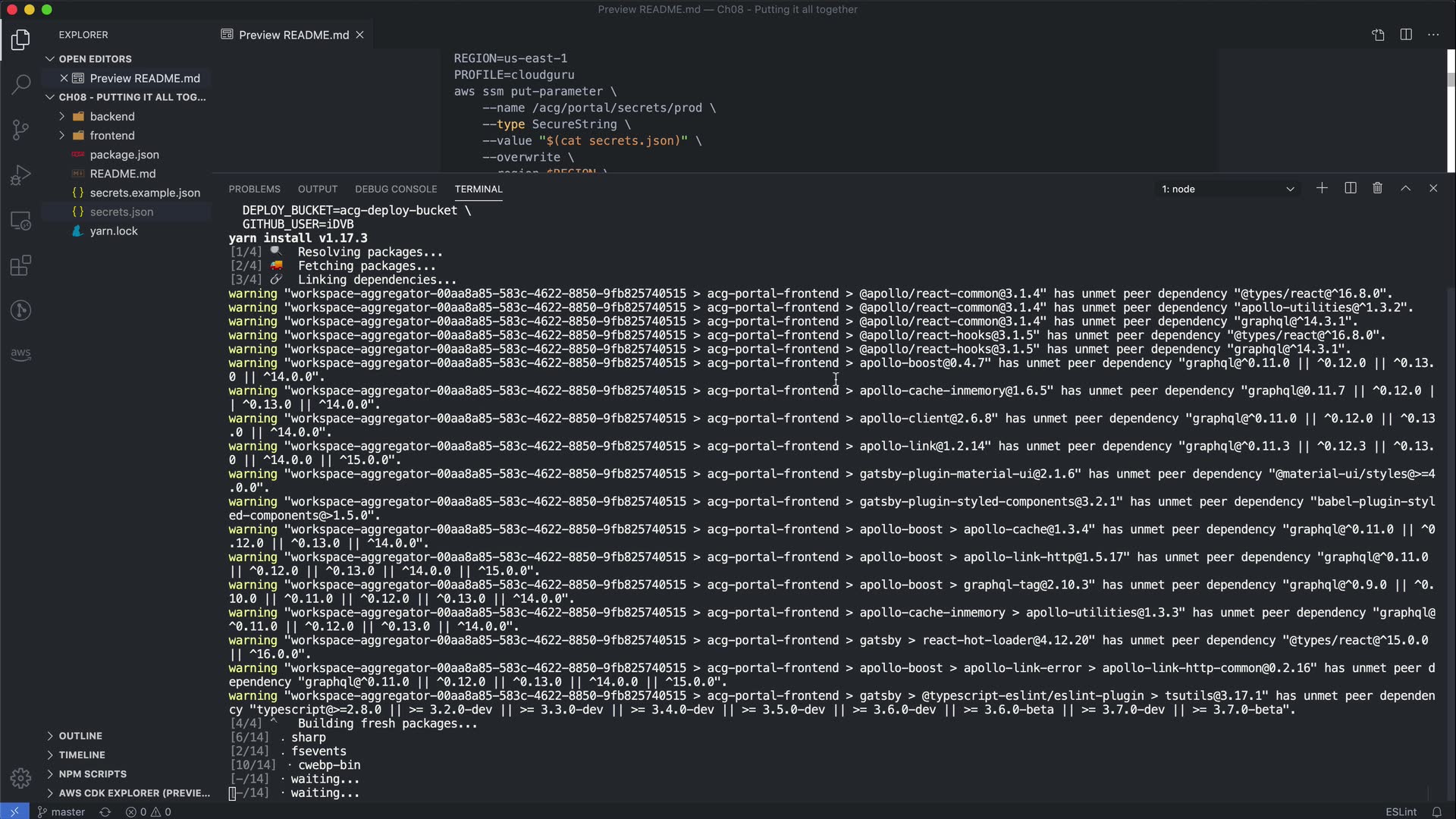This screenshot has width=1456, height=819.
Task: Expand the backend folder
Action: [111, 116]
